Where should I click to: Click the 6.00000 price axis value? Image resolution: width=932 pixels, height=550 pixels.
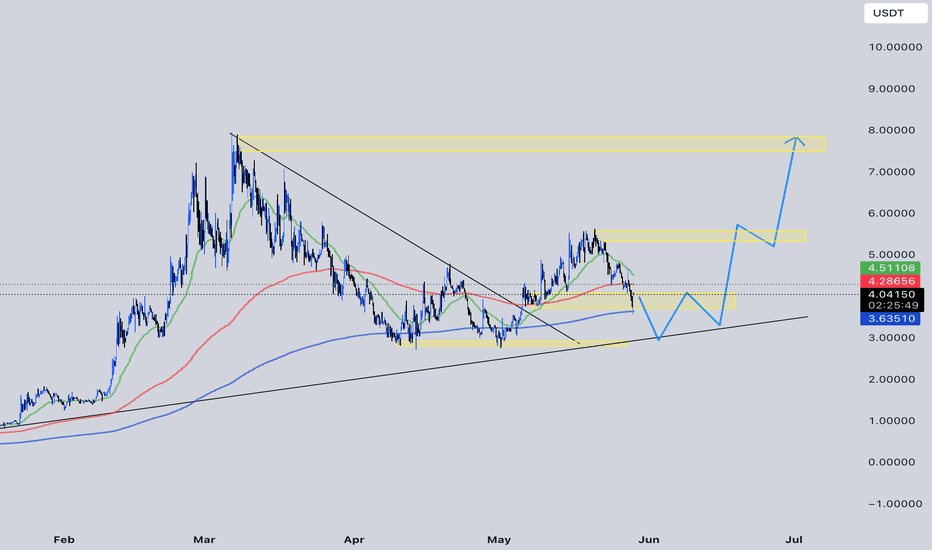(x=891, y=213)
